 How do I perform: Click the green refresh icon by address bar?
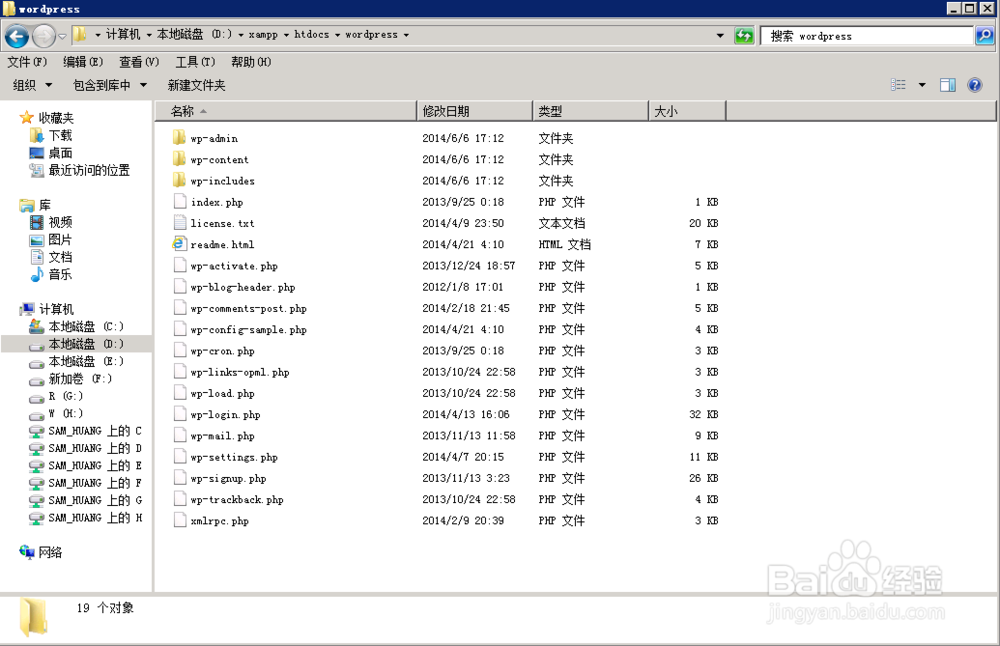coord(744,36)
